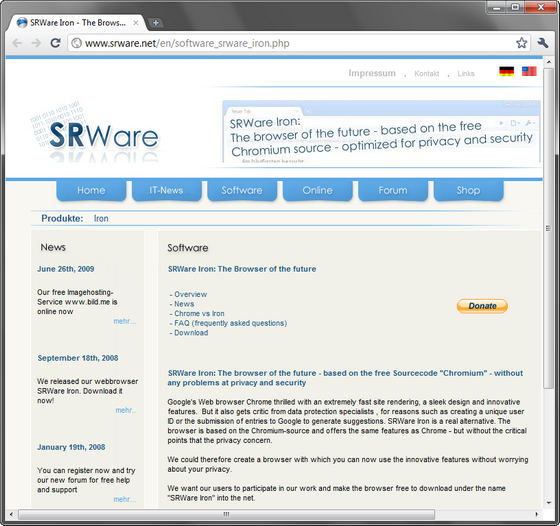Open the FAQ (frequently asked questions) link

(230, 323)
